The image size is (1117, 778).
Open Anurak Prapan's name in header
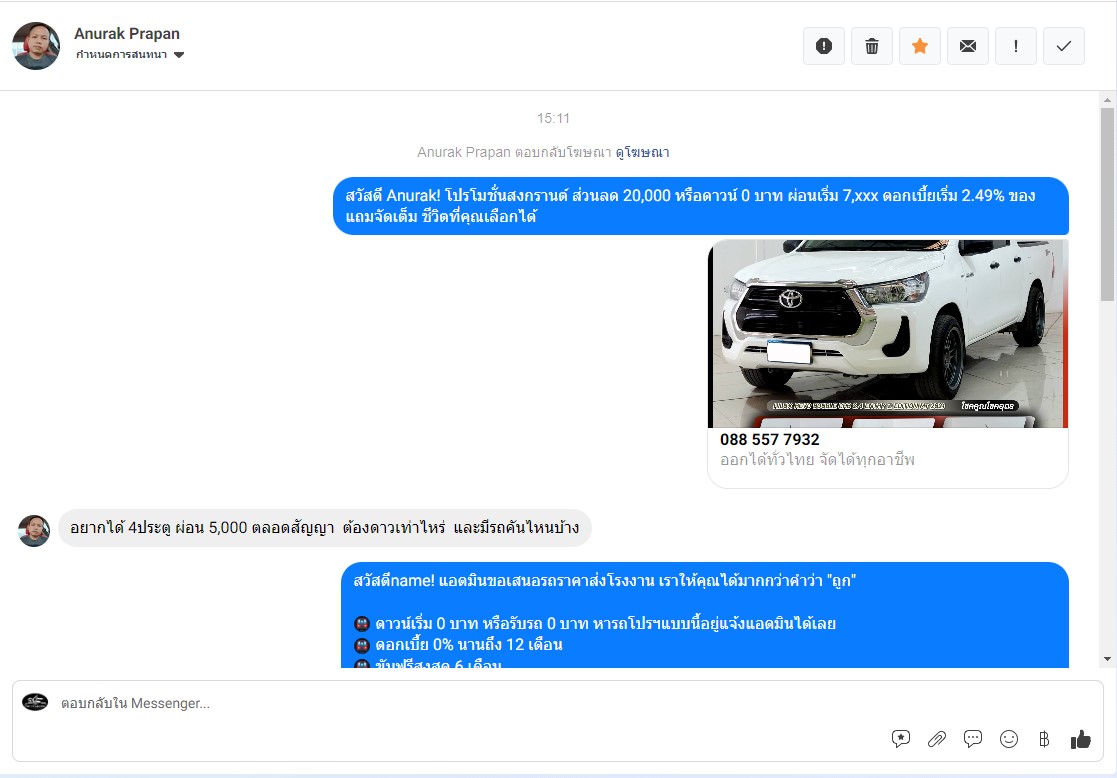click(127, 34)
